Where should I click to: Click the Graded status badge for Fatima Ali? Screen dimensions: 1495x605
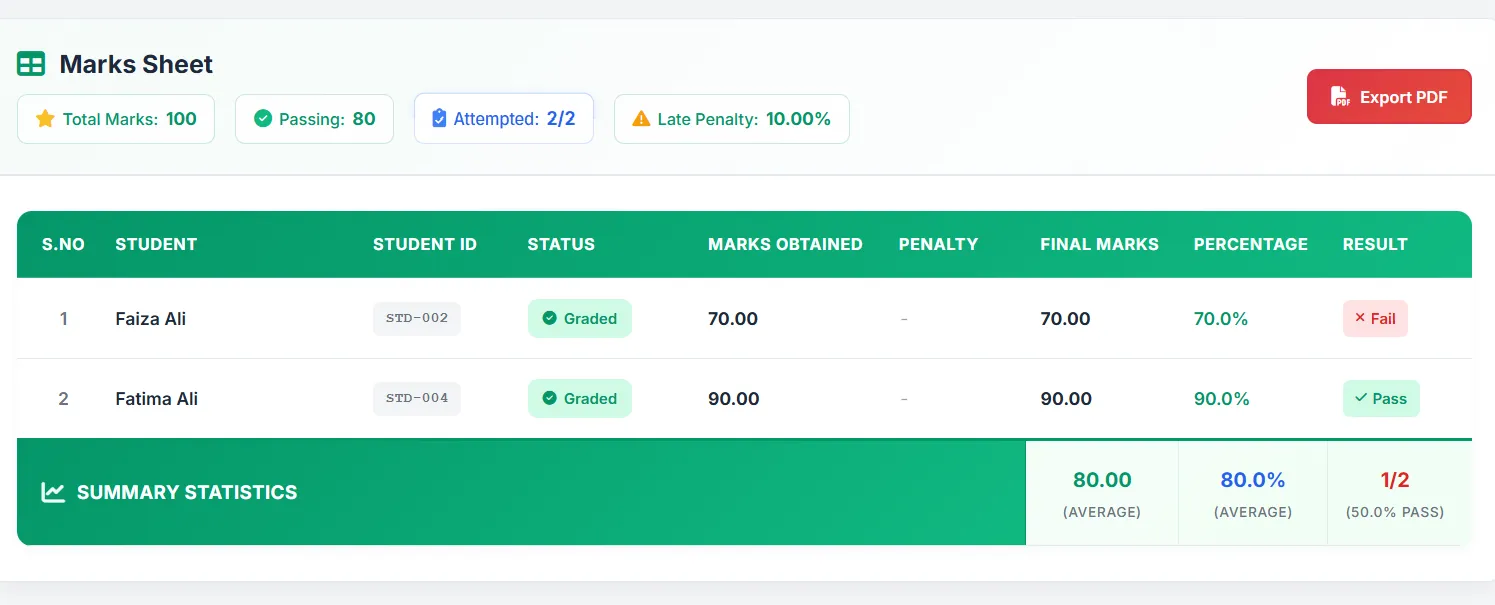(579, 398)
